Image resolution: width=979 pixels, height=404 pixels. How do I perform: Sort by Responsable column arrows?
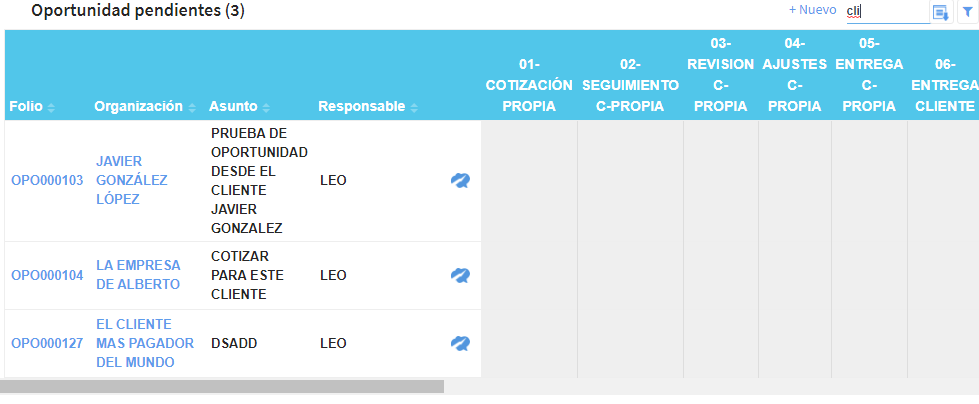(x=414, y=107)
